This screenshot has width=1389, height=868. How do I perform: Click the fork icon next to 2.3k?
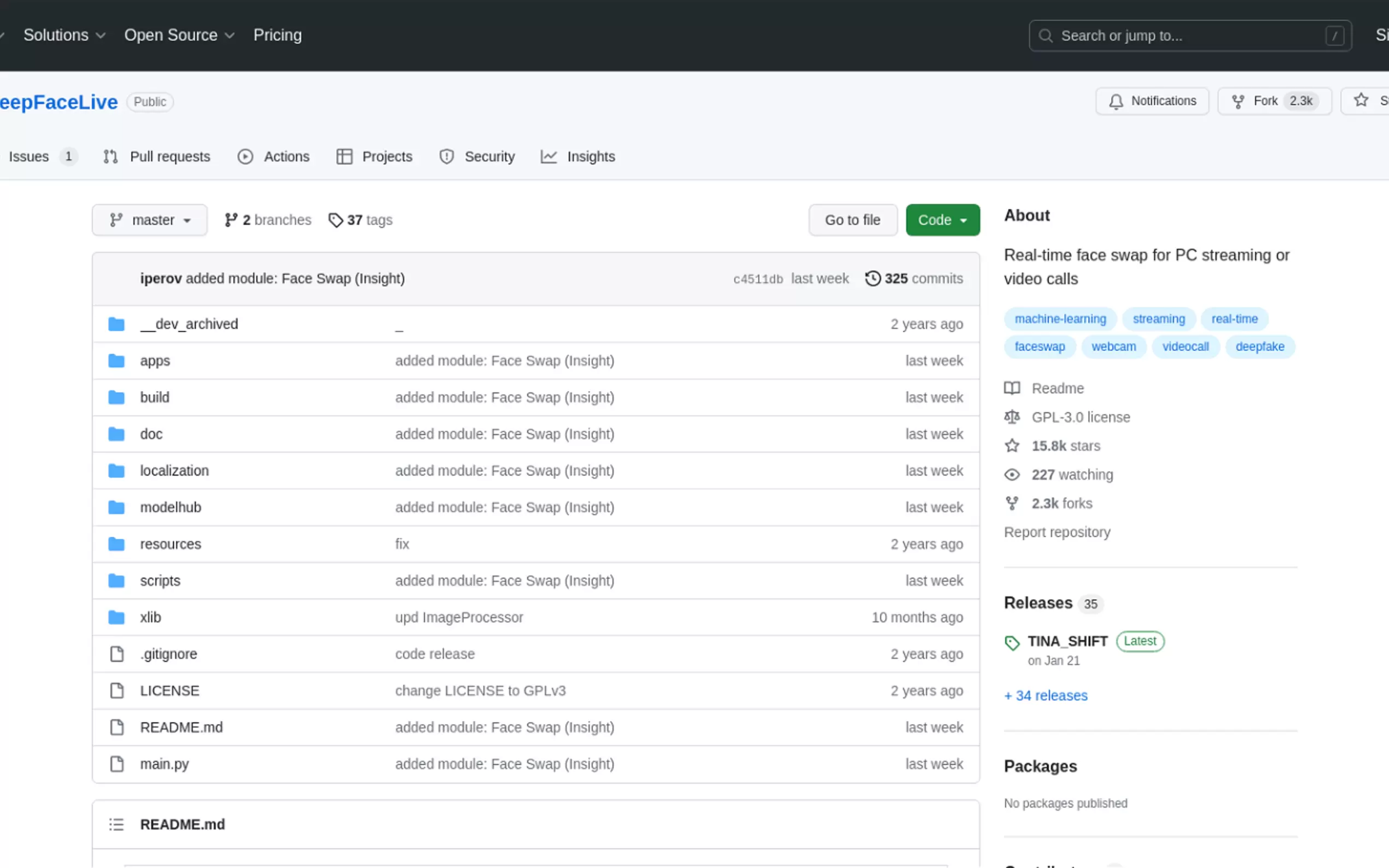[1238, 101]
